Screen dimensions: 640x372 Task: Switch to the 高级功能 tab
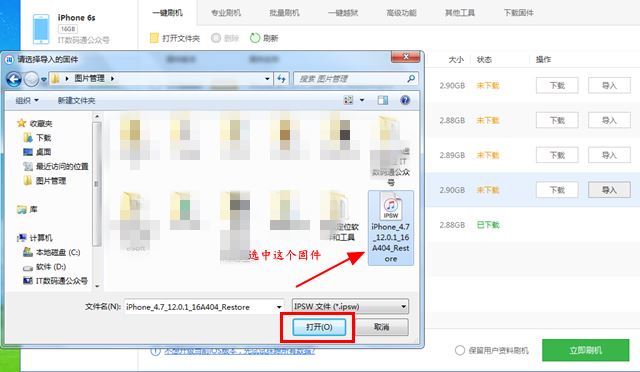pos(401,13)
